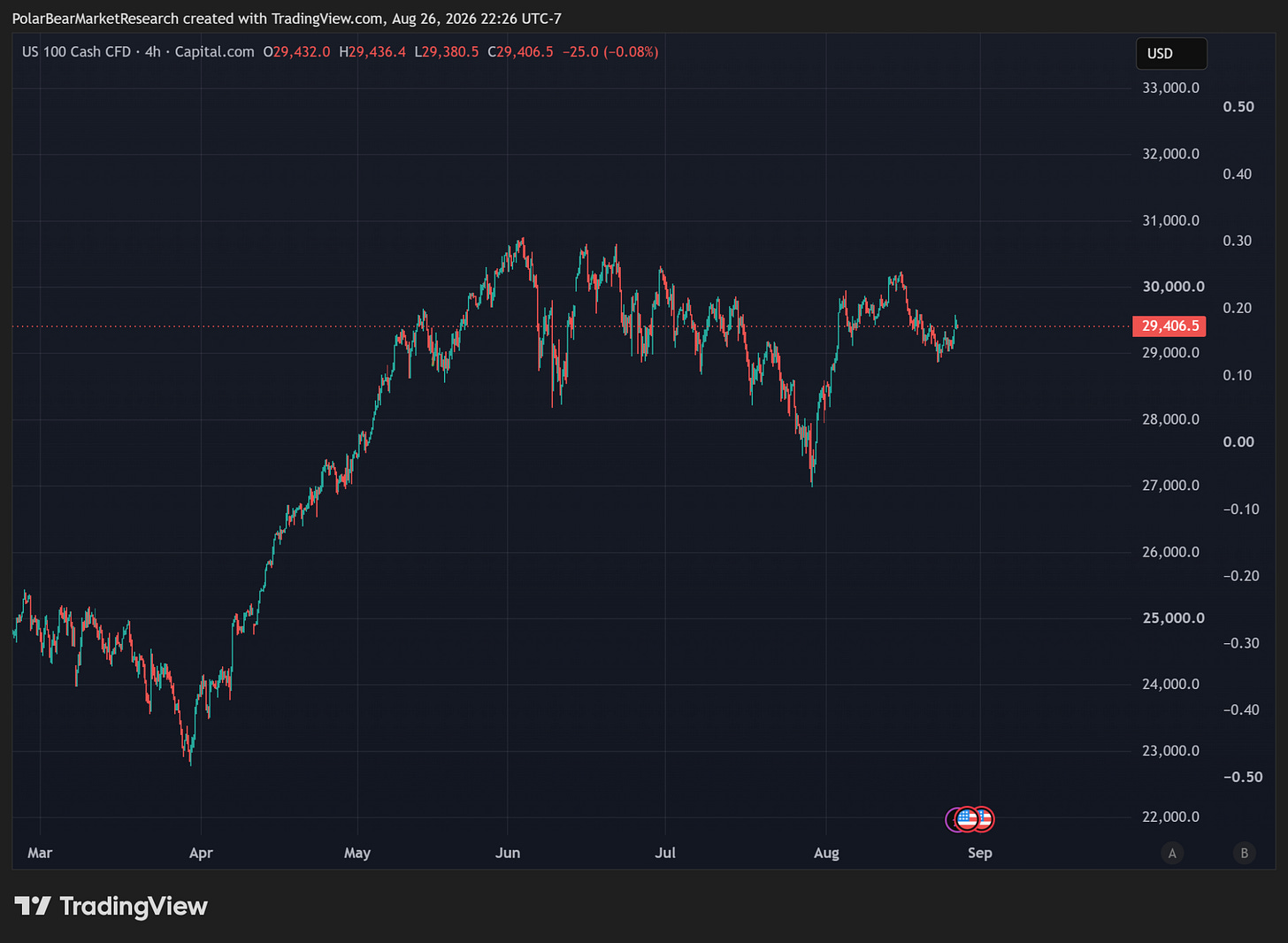Image resolution: width=1288 pixels, height=943 pixels.
Task: Click the Apr label on the time axis
Action: point(201,853)
